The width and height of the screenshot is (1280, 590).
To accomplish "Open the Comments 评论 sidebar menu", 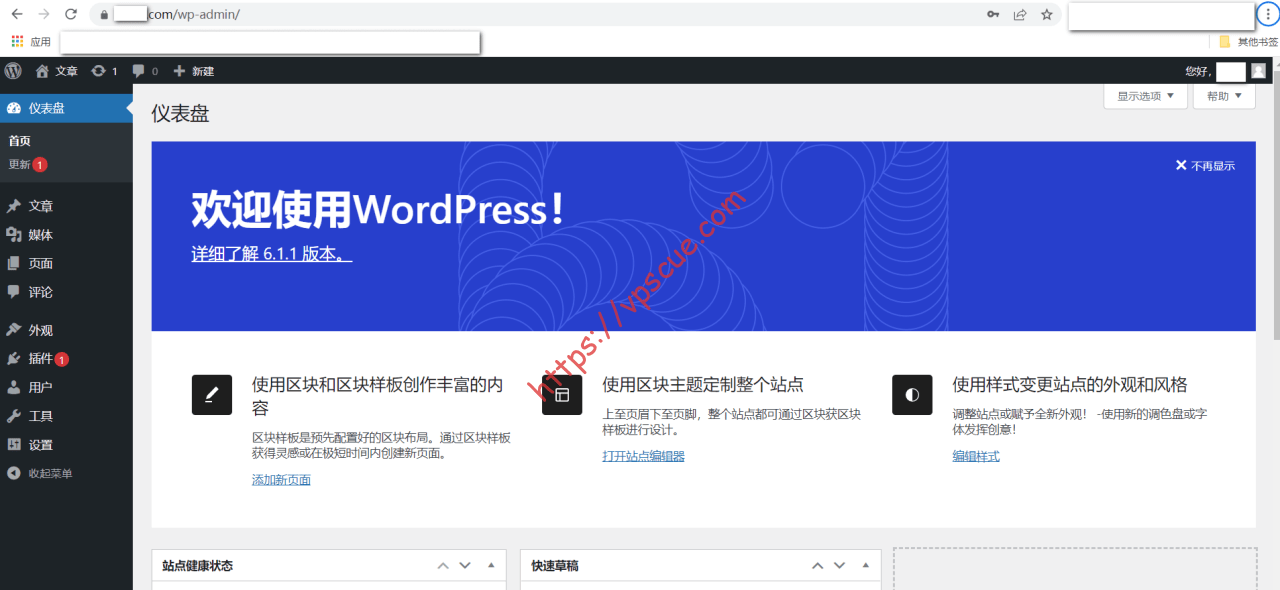I will 66,292.
